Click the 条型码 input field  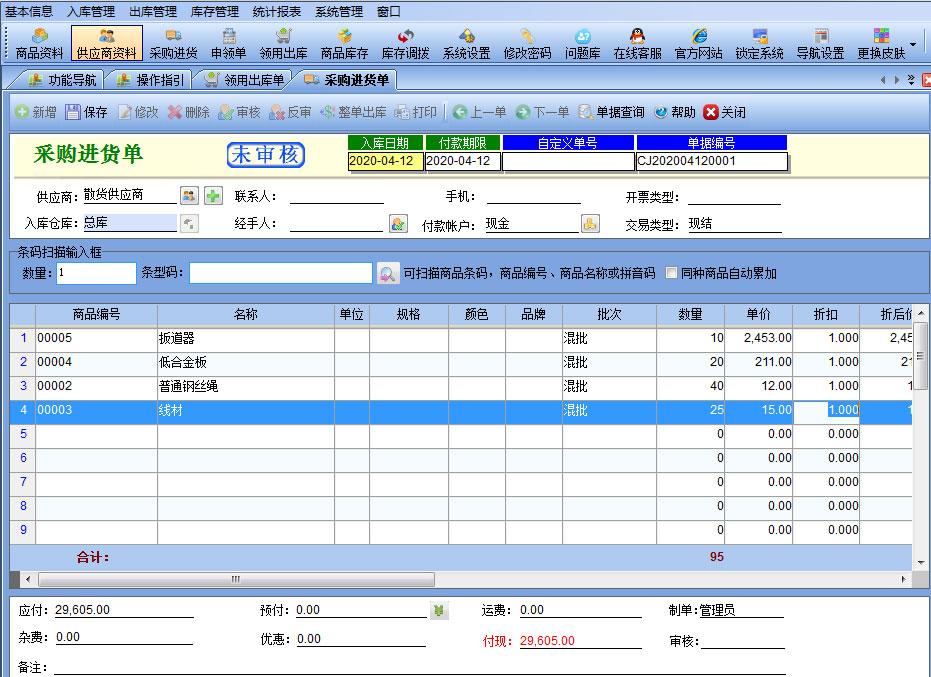(x=280, y=273)
